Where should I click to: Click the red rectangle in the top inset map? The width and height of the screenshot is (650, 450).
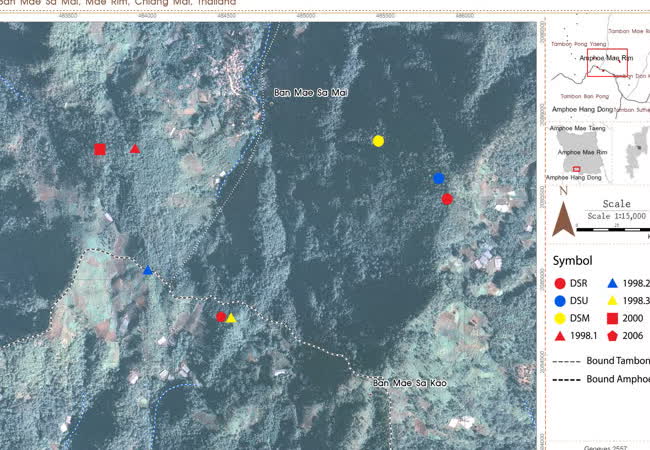coord(607,63)
